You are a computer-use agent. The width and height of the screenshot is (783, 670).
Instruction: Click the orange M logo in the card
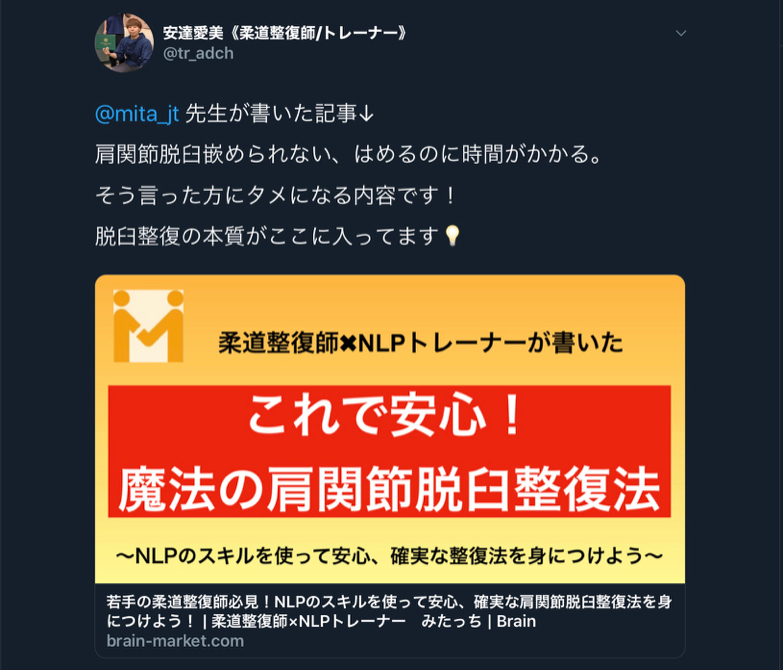pyautogui.click(x=148, y=326)
